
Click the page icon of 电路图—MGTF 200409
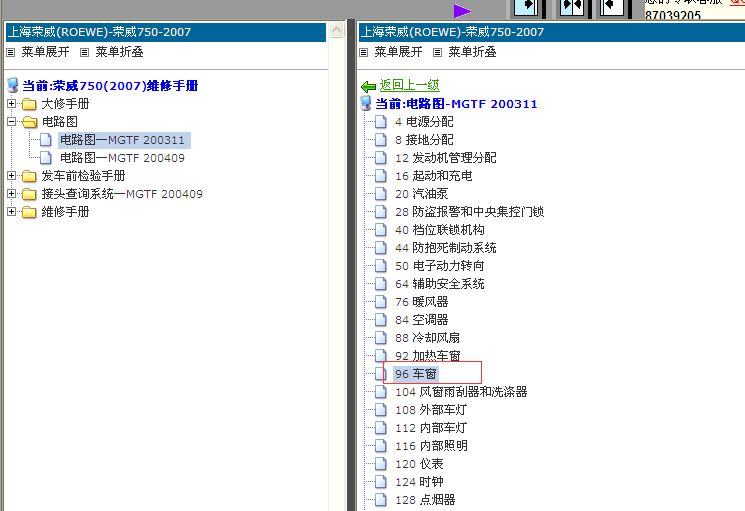coord(46,158)
